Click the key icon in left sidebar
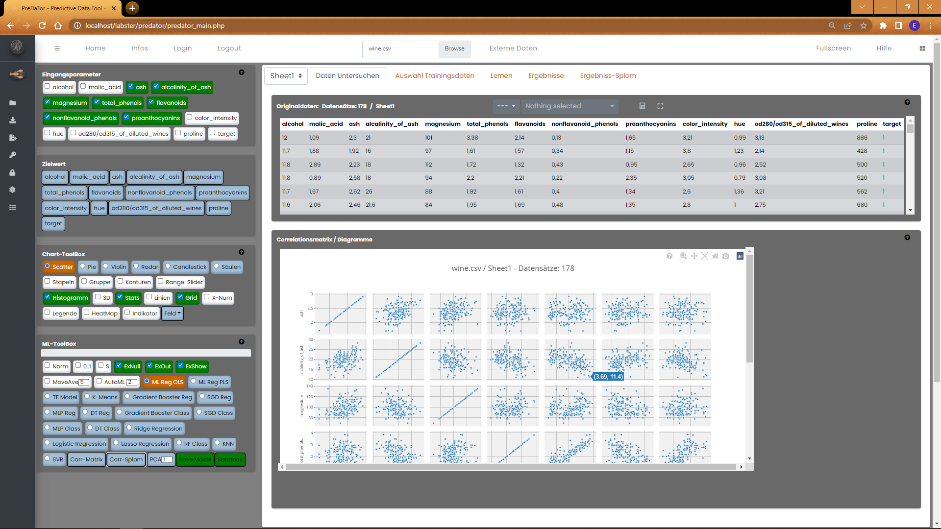The image size is (941, 529). click(13, 155)
